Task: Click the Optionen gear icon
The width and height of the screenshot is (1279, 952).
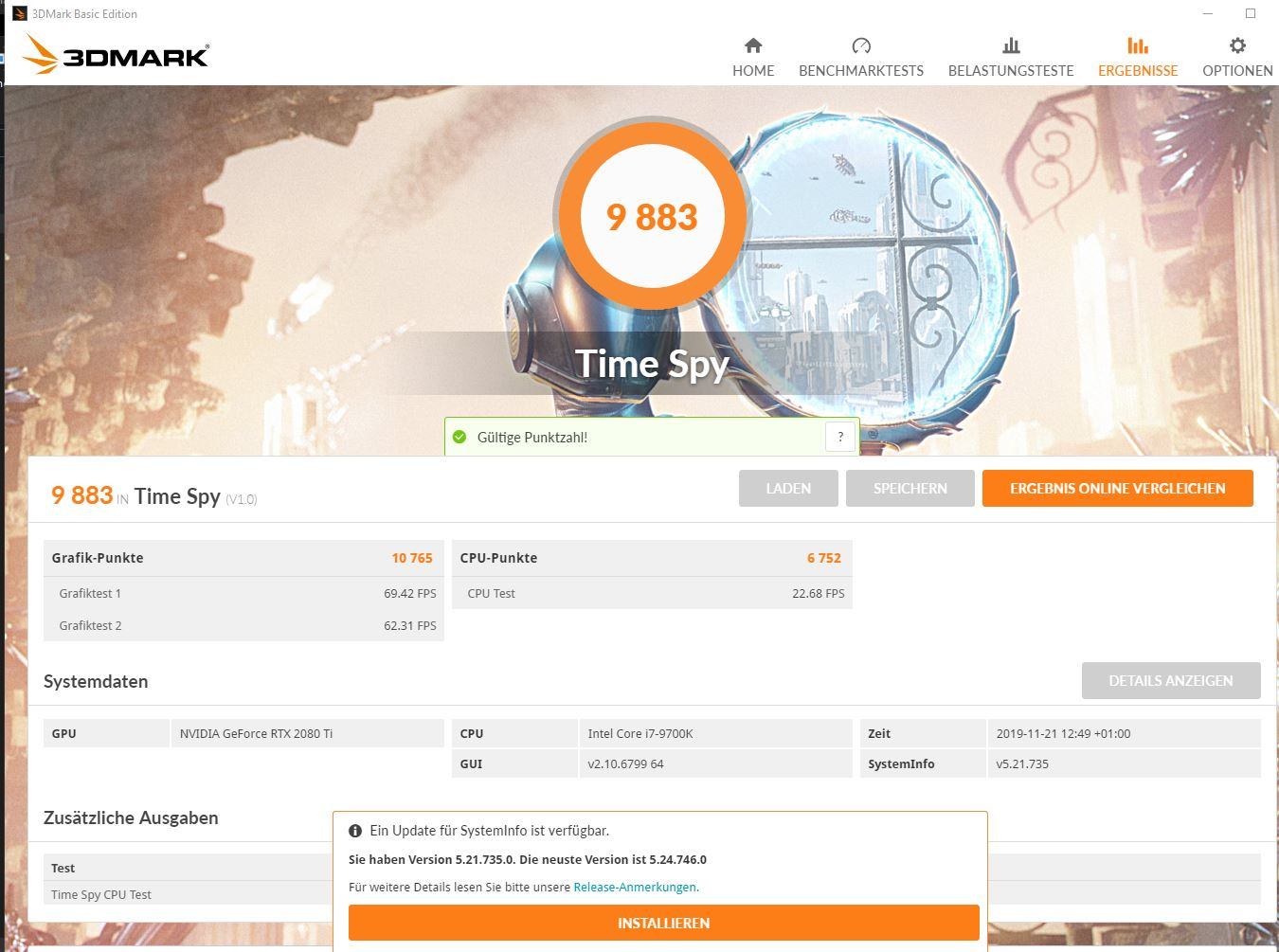Action: coord(1237,45)
